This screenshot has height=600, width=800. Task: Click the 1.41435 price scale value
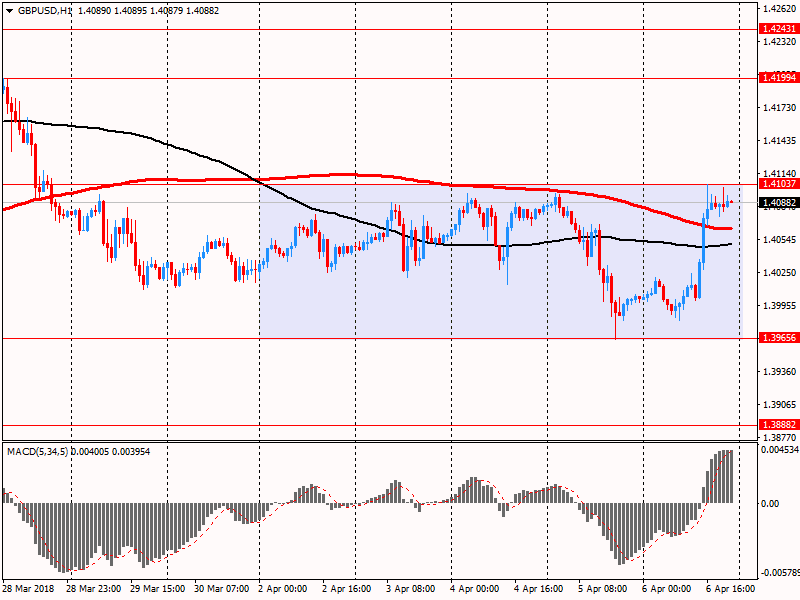780,140
